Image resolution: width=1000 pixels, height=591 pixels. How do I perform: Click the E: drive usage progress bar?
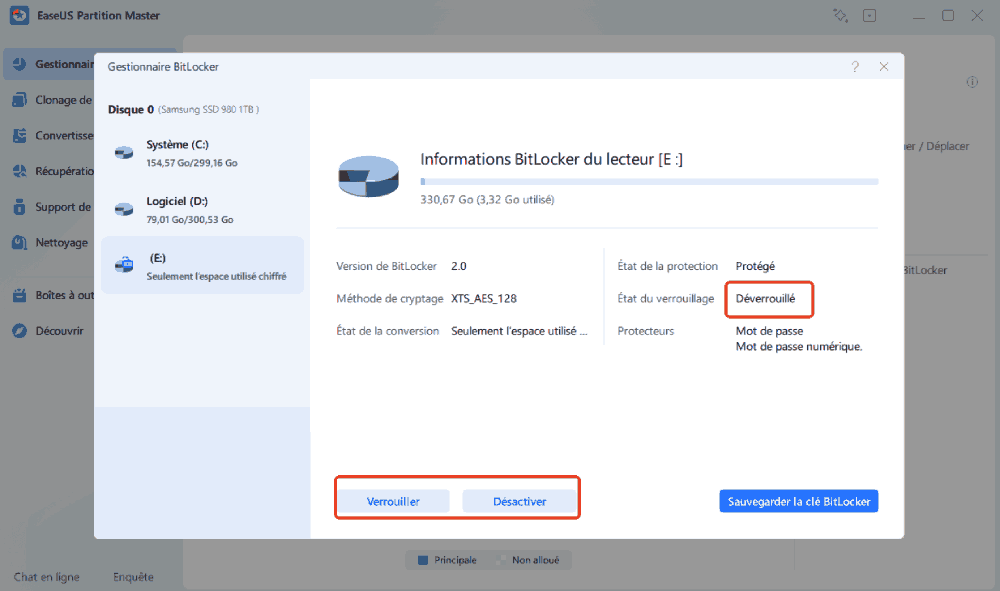pyautogui.click(x=649, y=182)
